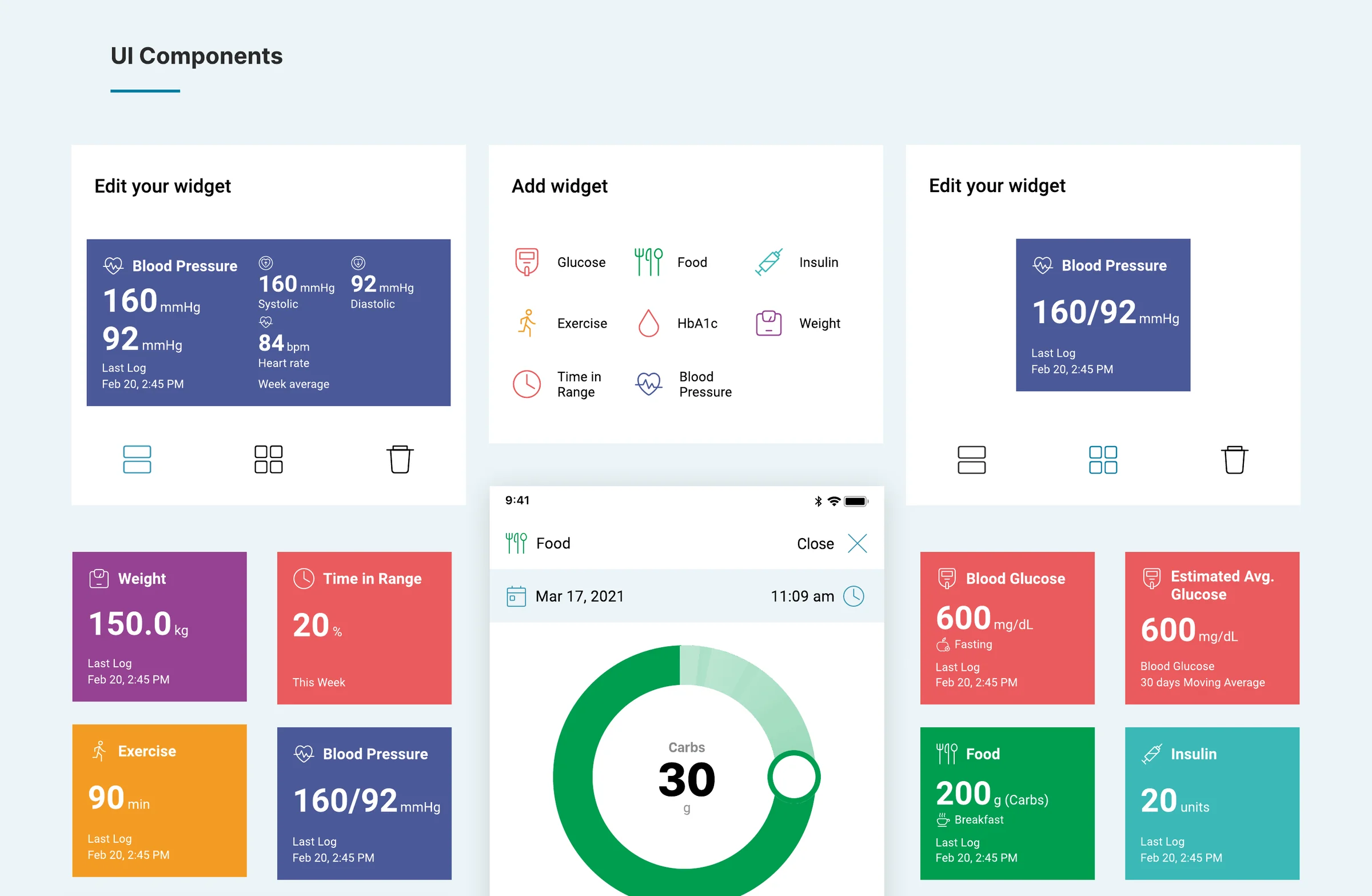The image size is (1372, 896).
Task: Select the Time in Range clock icon
Action: coord(527,384)
